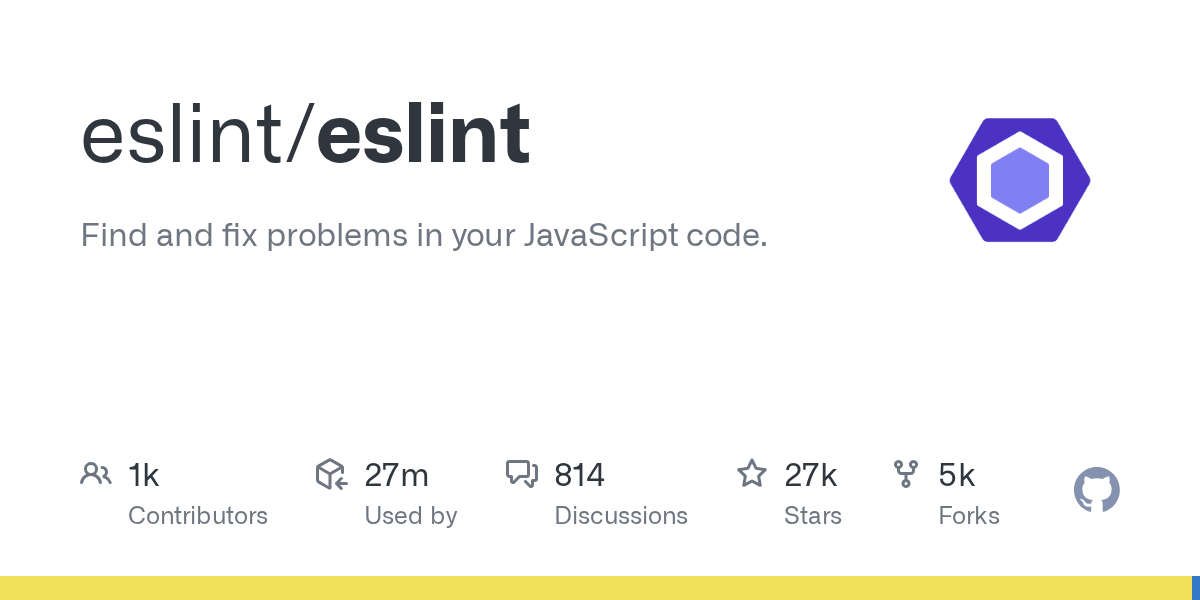The height and width of the screenshot is (600, 1200).
Task: Click the star icon
Action: (752, 474)
